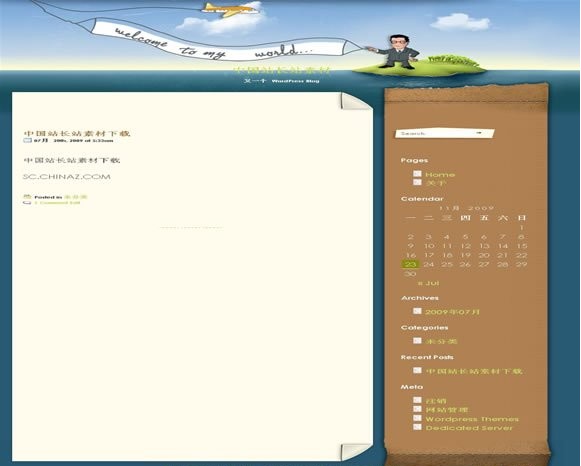Viewport: 581px width, 466px height.
Task: Open the 未分类 category in sidebar
Action: click(x=441, y=342)
